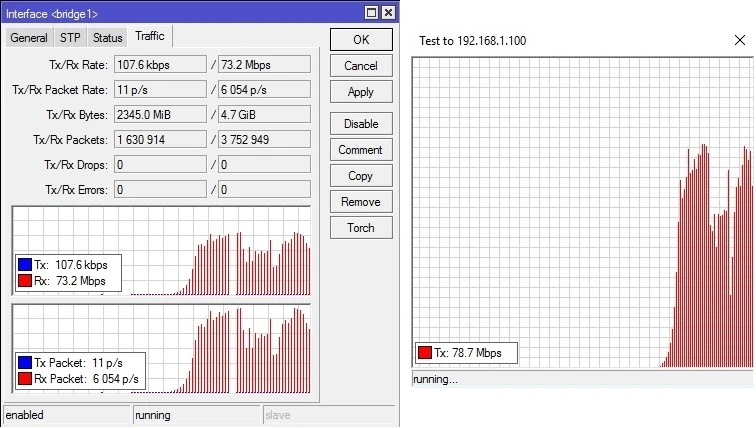The height and width of the screenshot is (428, 756).
Task: Maximize the Interface bridge1 window
Action: 371,13
